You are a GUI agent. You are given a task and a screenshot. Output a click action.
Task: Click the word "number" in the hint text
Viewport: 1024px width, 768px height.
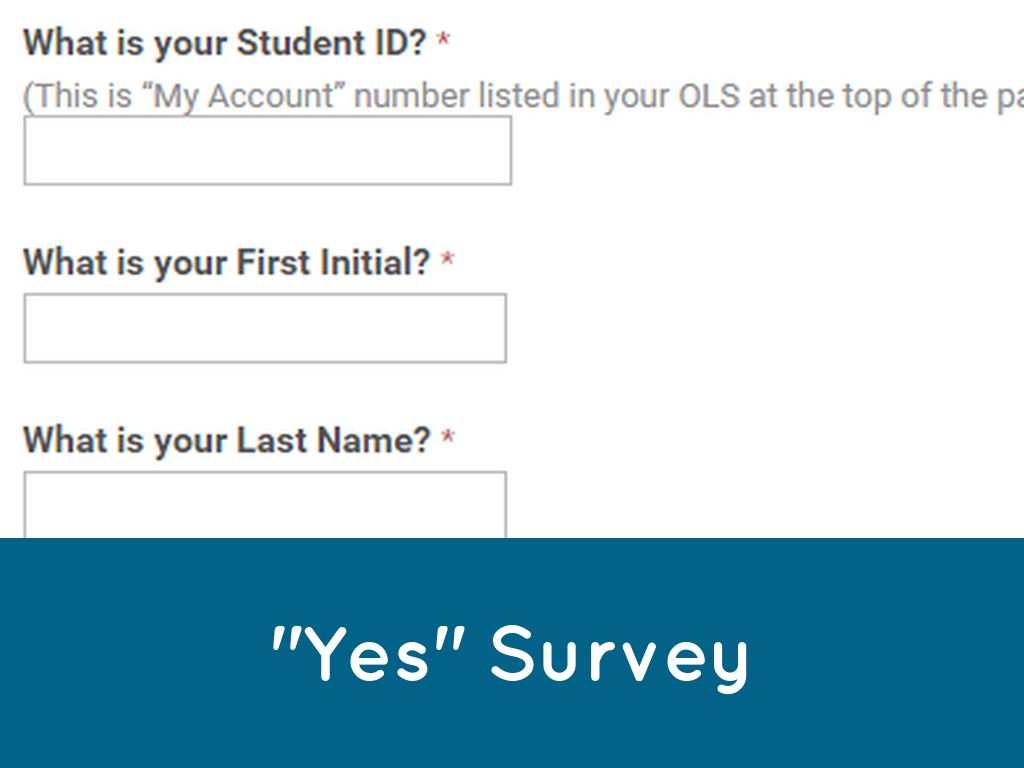point(410,97)
